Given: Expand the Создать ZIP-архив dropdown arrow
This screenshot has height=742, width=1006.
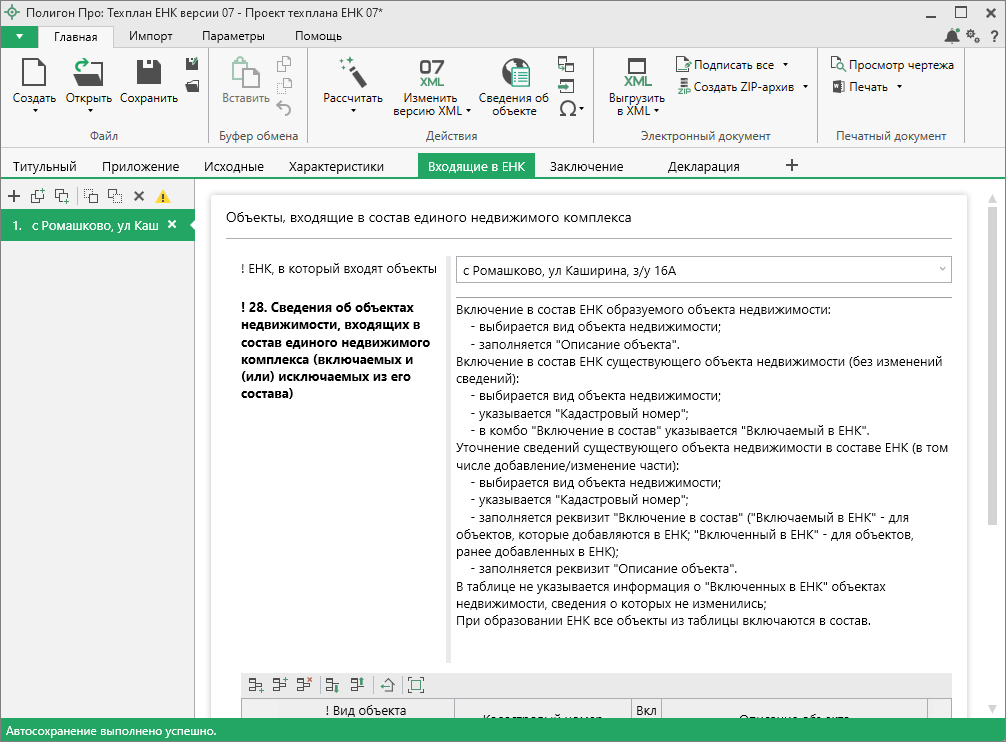Looking at the screenshot, I should click(x=805, y=87).
